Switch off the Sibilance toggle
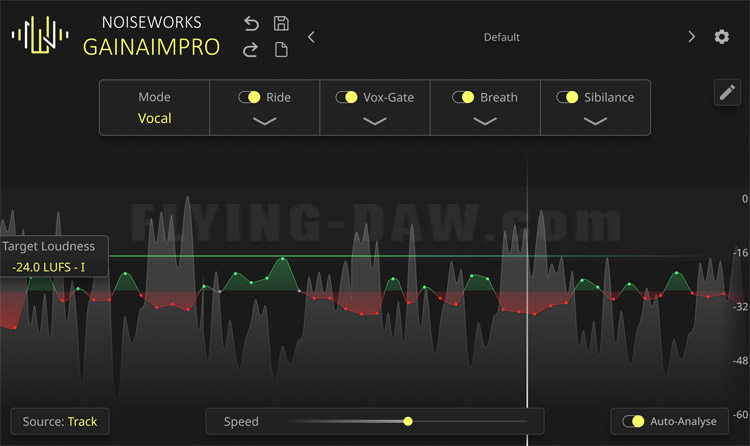The image size is (750, 446). click(x=567, y=97)
